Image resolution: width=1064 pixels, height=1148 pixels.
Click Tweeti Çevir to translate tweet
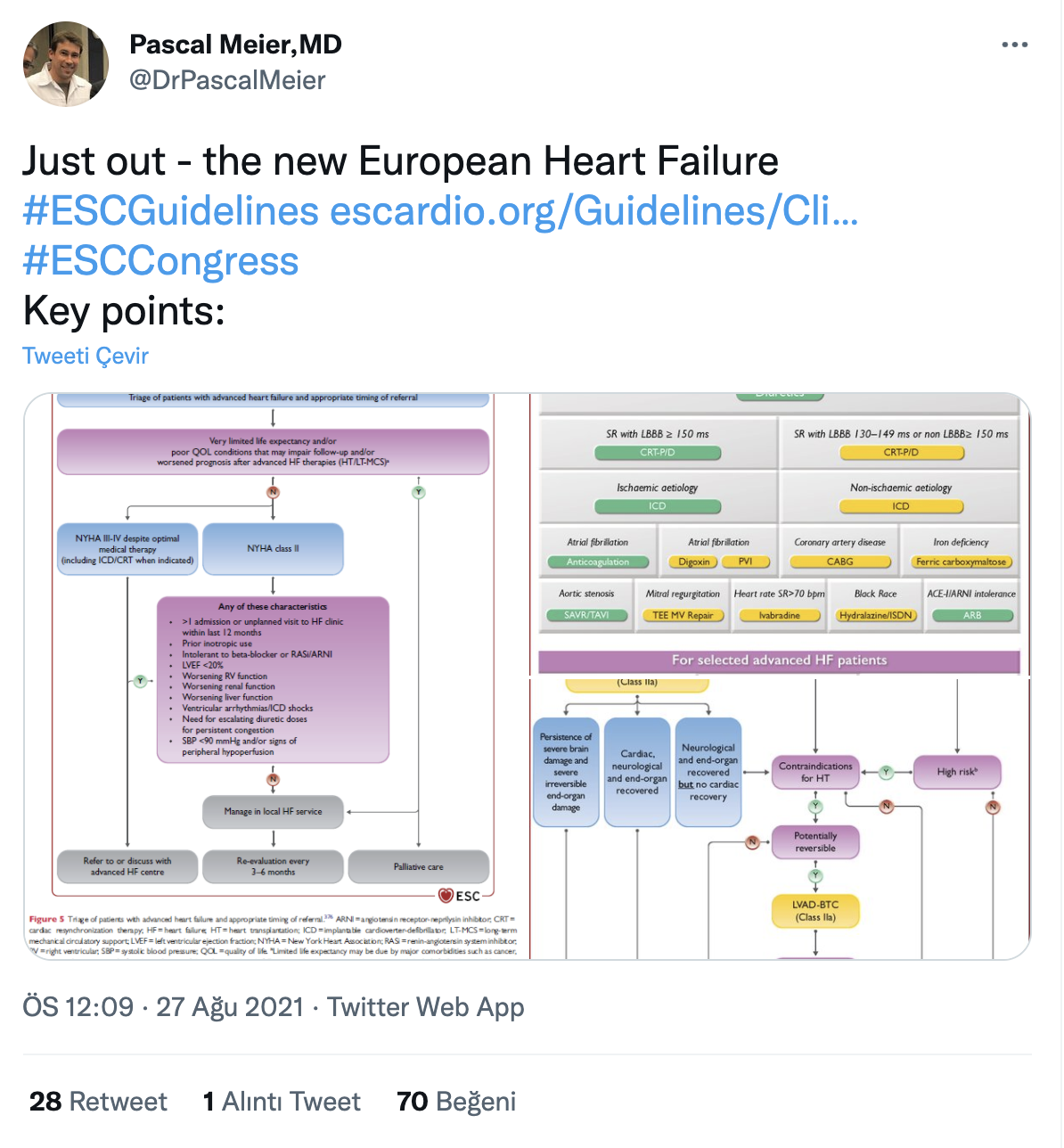point(86,356)
